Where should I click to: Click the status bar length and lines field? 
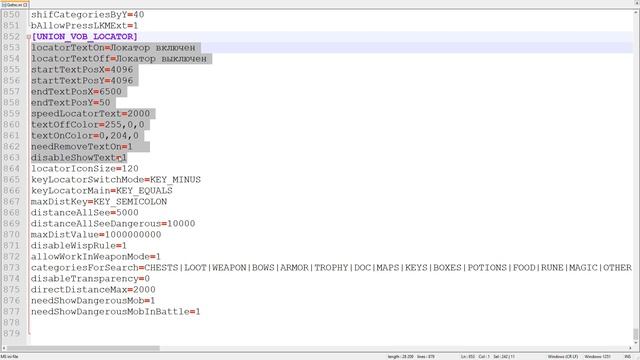pos(411,357)
